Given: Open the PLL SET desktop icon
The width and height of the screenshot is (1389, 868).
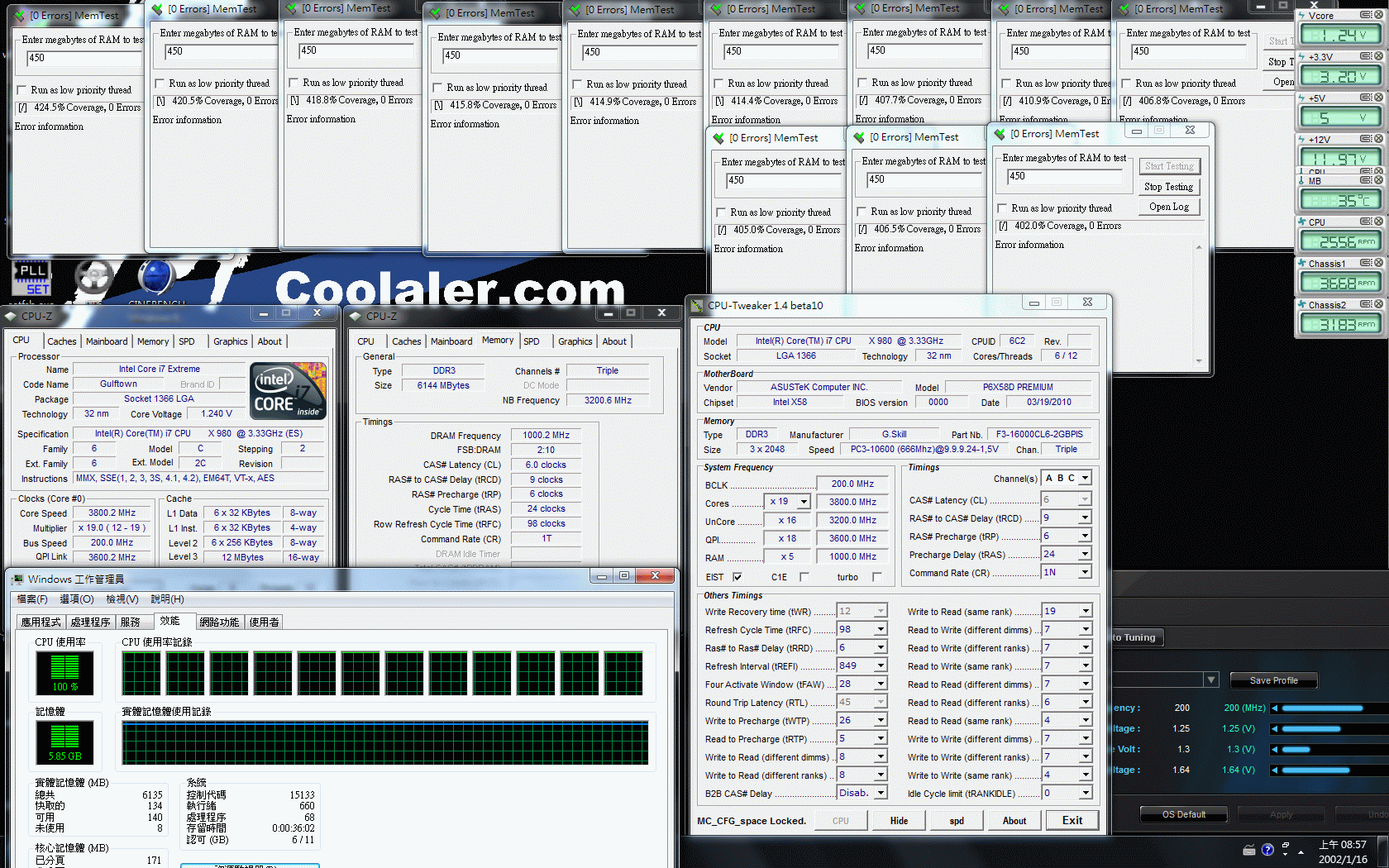Looking at the screenshot, I should pyautogui.click(x=32, y=279).
